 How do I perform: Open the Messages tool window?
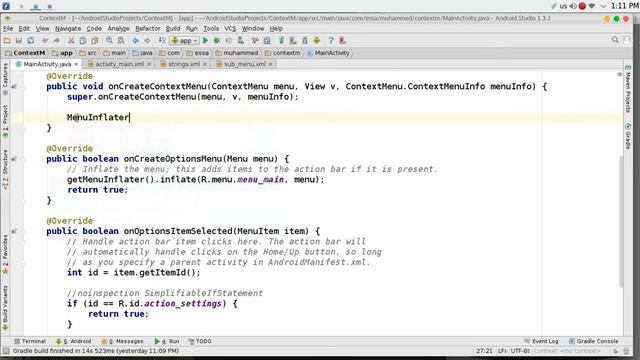(x=122, y=341)
